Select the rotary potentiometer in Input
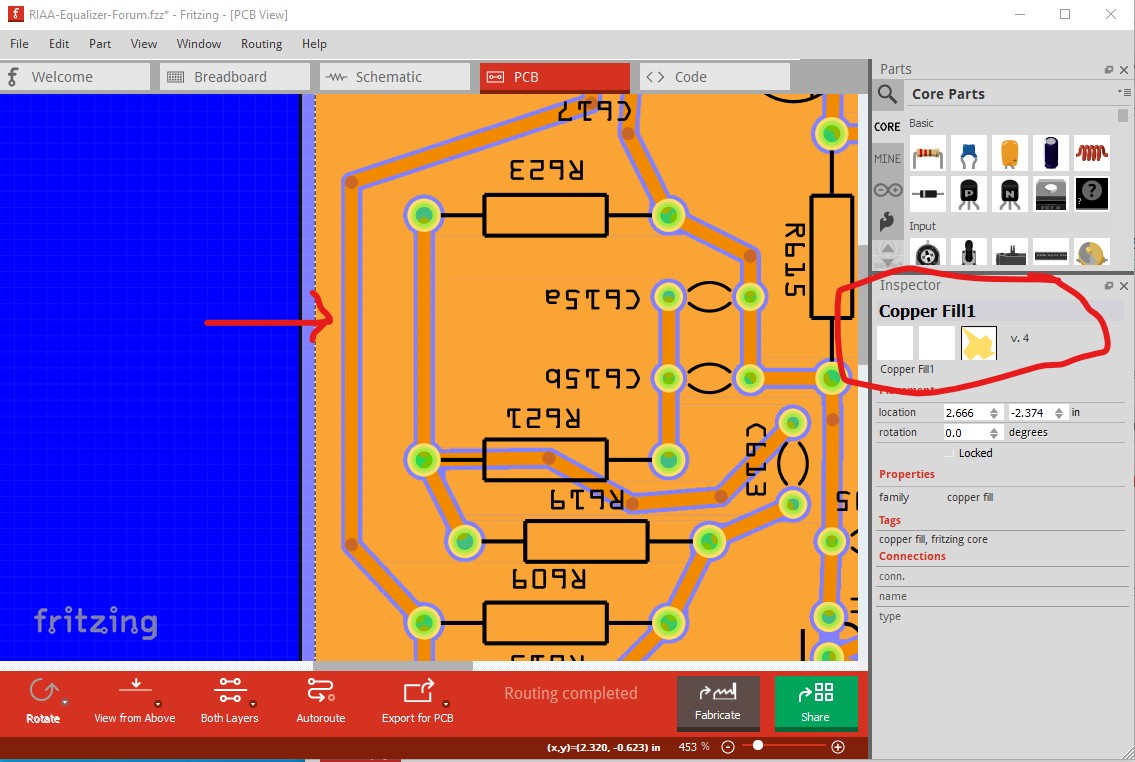Image resolution: width=1135 pixels, height=762 pixels. pos(928,253)
